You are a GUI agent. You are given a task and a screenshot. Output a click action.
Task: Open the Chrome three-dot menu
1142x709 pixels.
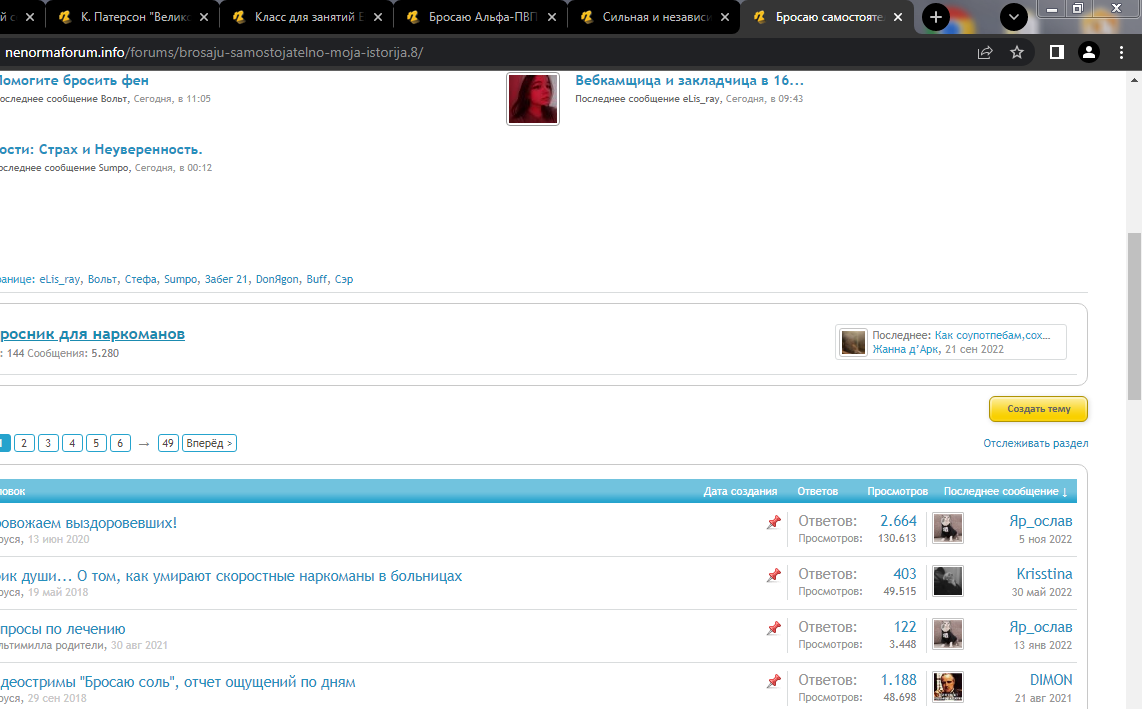pyautogui.click(x=1123, y=52)
